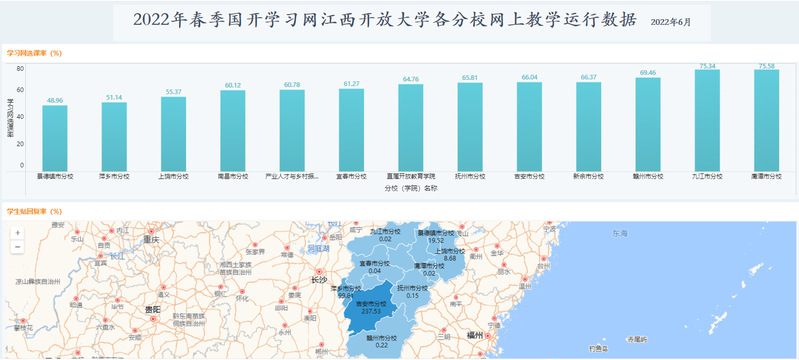Select the 南昌市分校 bar in the chart
The image size is (799, 360).
click(233, 131)
